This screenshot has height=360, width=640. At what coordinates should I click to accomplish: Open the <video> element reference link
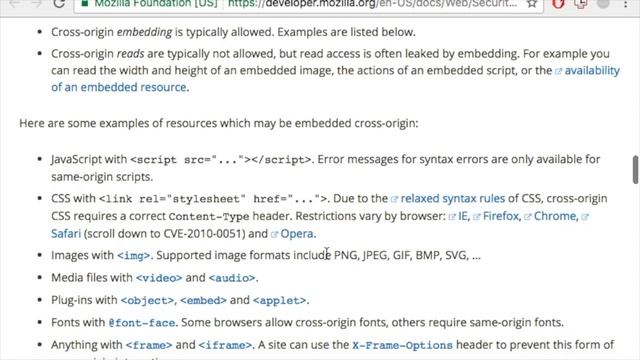pos(159,278)
